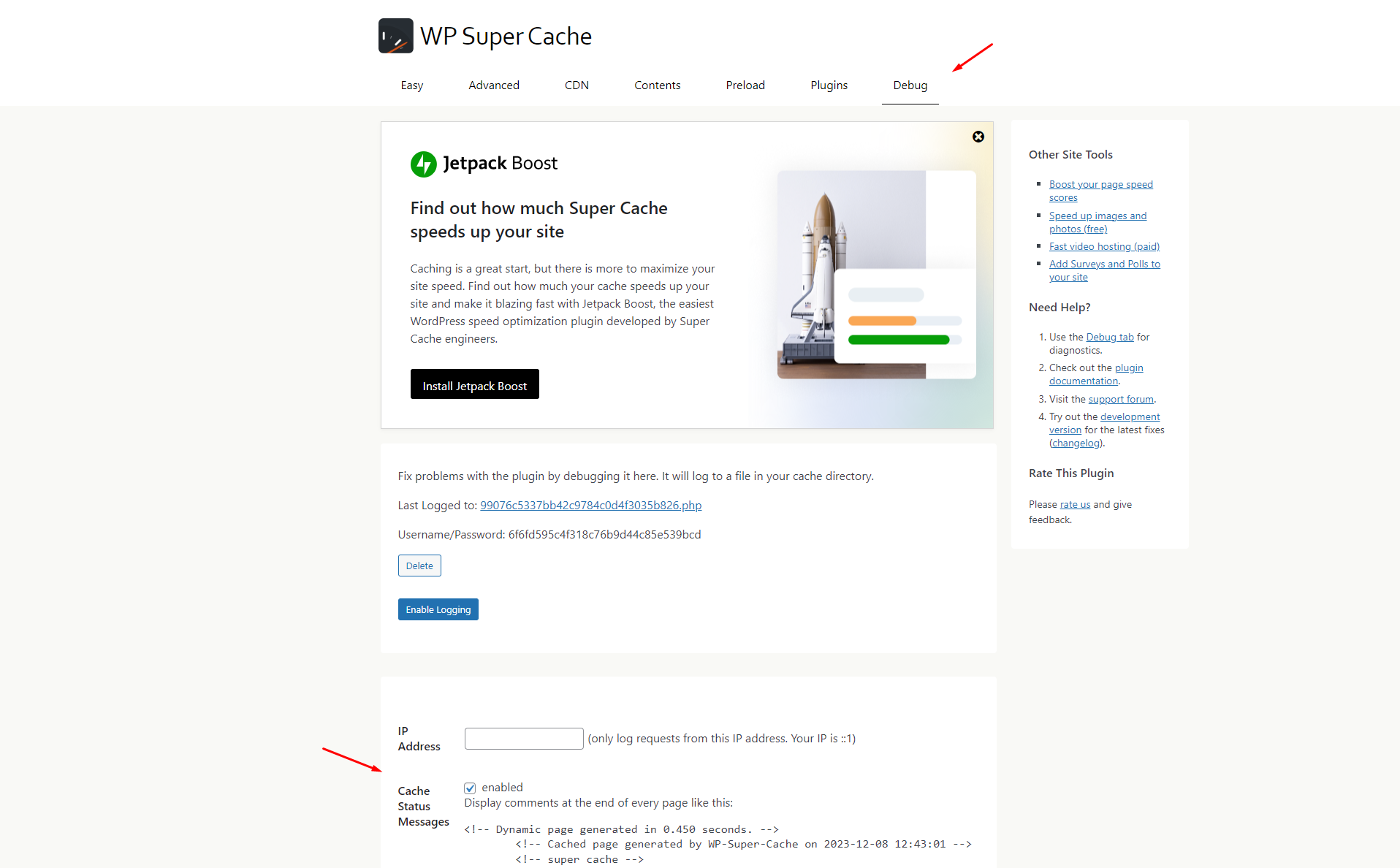Open the last logged debug file link
The height and width of the screenshot is (868, 1400).
tap(590, 506)
